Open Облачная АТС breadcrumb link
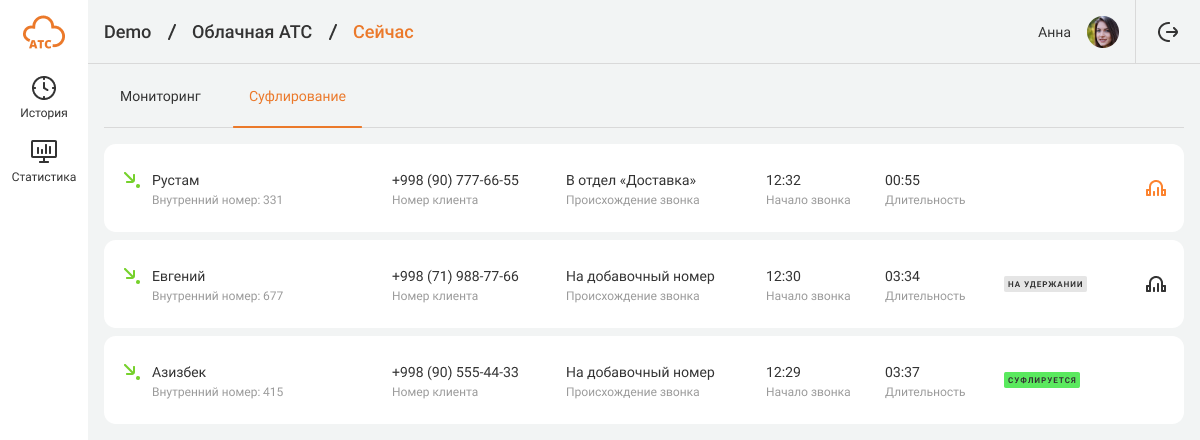Screen dimensions: 1200x440 click(252, 32)
